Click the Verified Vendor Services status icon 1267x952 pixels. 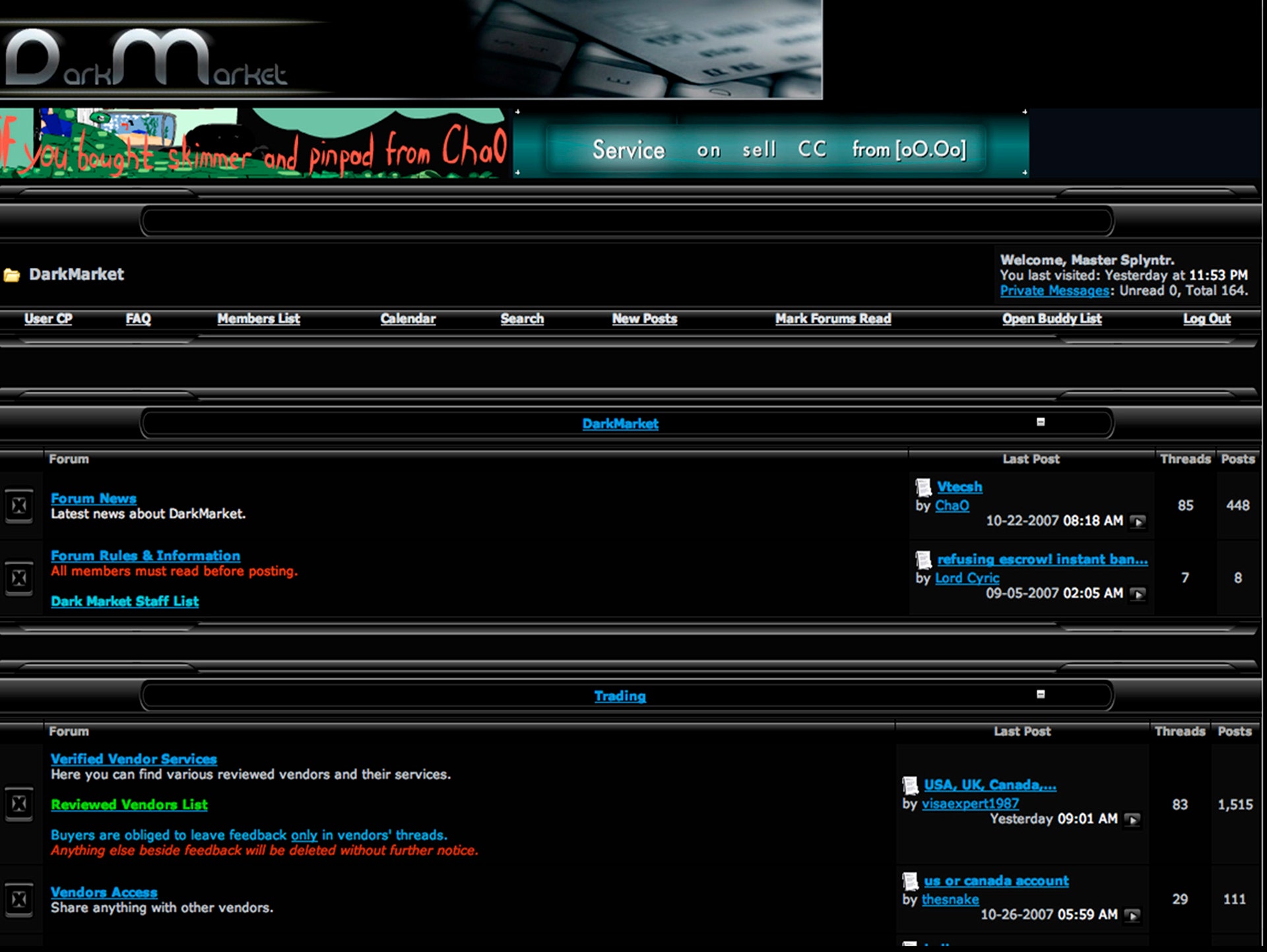(x=19, y=804)
